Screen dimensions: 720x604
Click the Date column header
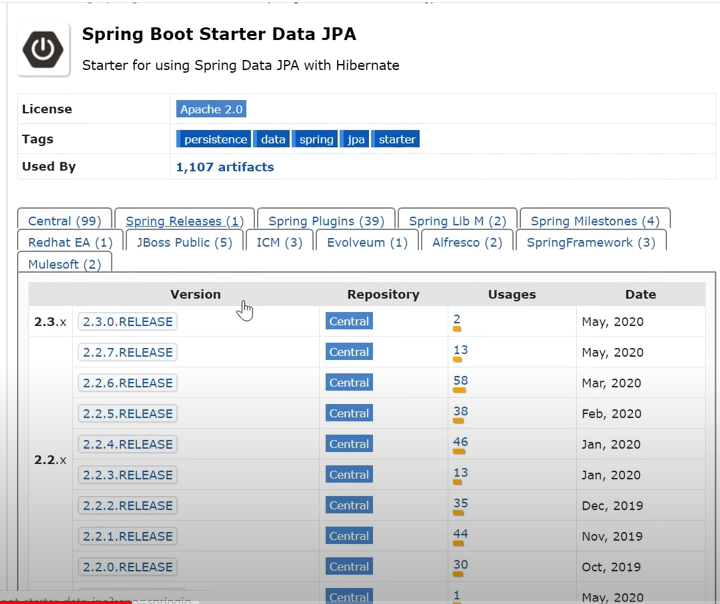[x=641, y=294]
